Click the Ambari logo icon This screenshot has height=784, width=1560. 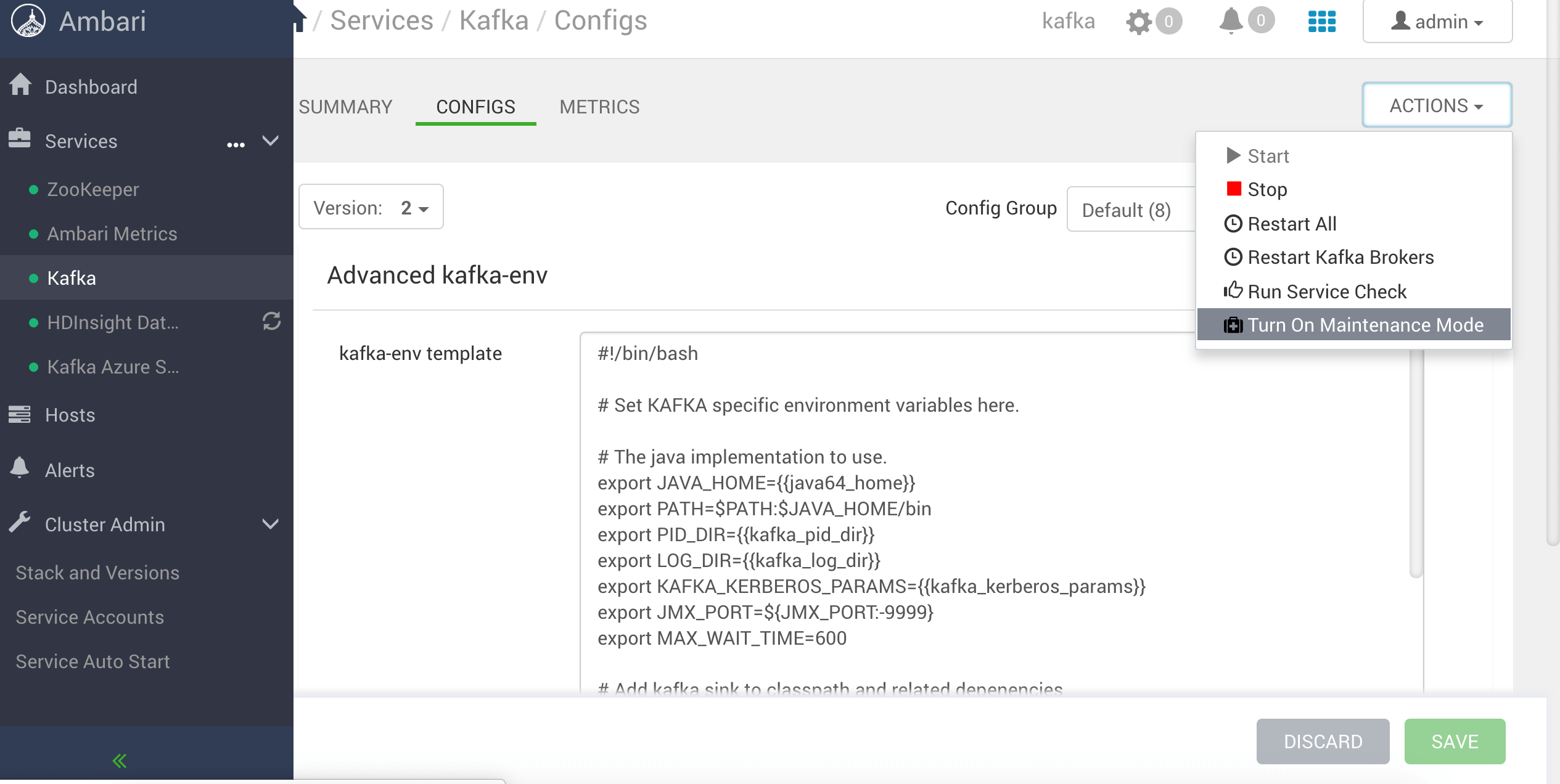click(28, 21)
